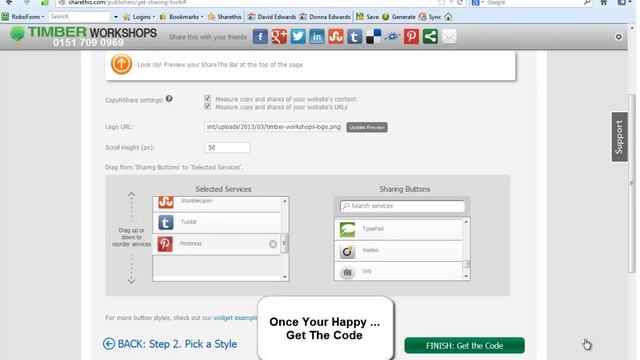Click Selected Services scroll down arrow
The height and width of the screenshot is (360, 640).
click(284, 277)
